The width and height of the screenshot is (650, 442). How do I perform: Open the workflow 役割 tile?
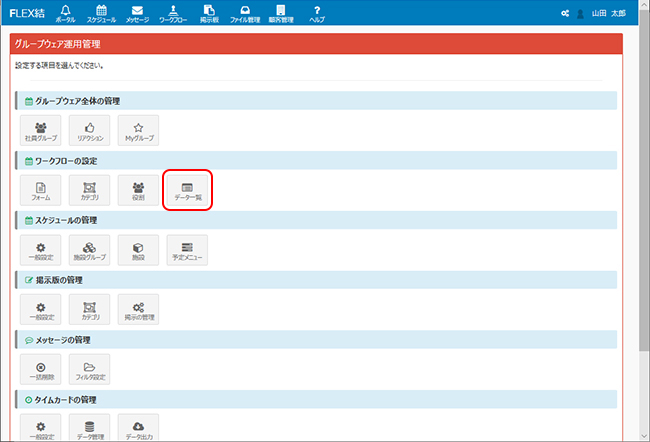click(138, 190)
